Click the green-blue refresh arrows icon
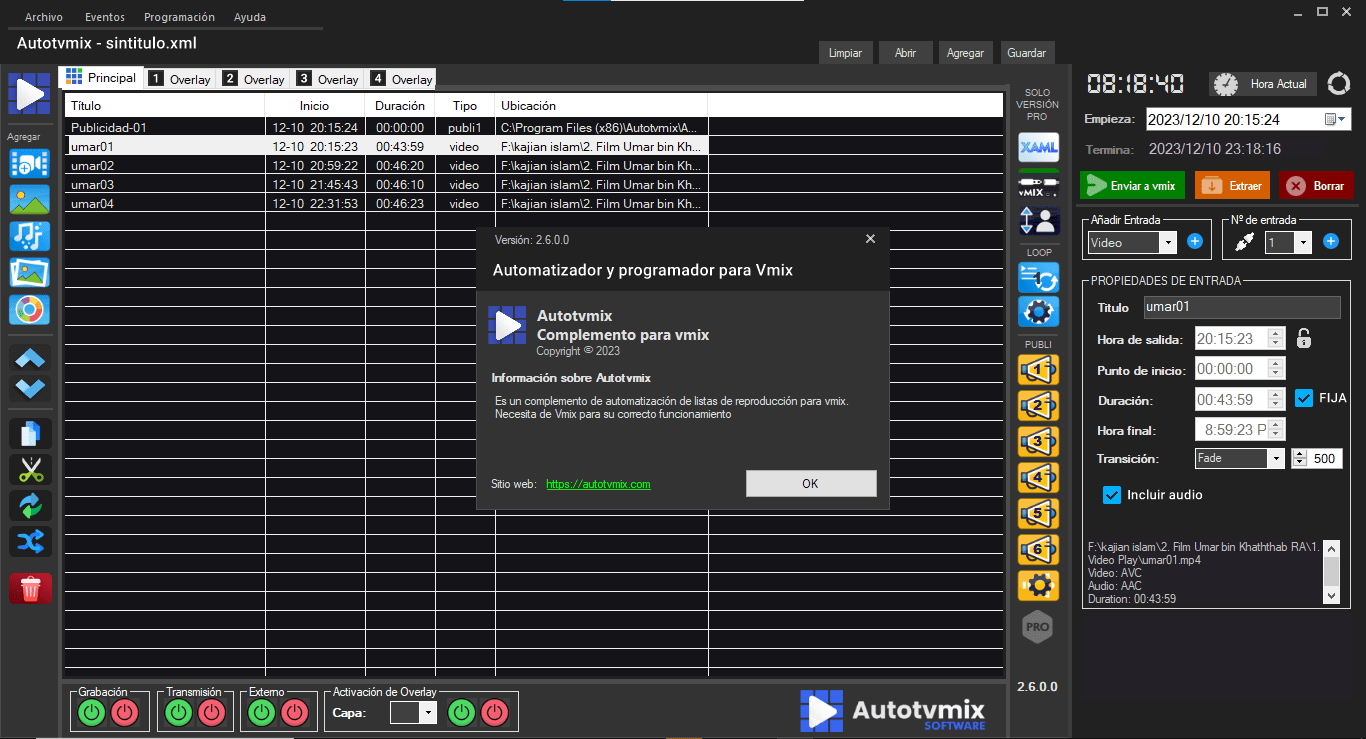The height and width of the screenshot is (739, 1366). pos(30,505)
